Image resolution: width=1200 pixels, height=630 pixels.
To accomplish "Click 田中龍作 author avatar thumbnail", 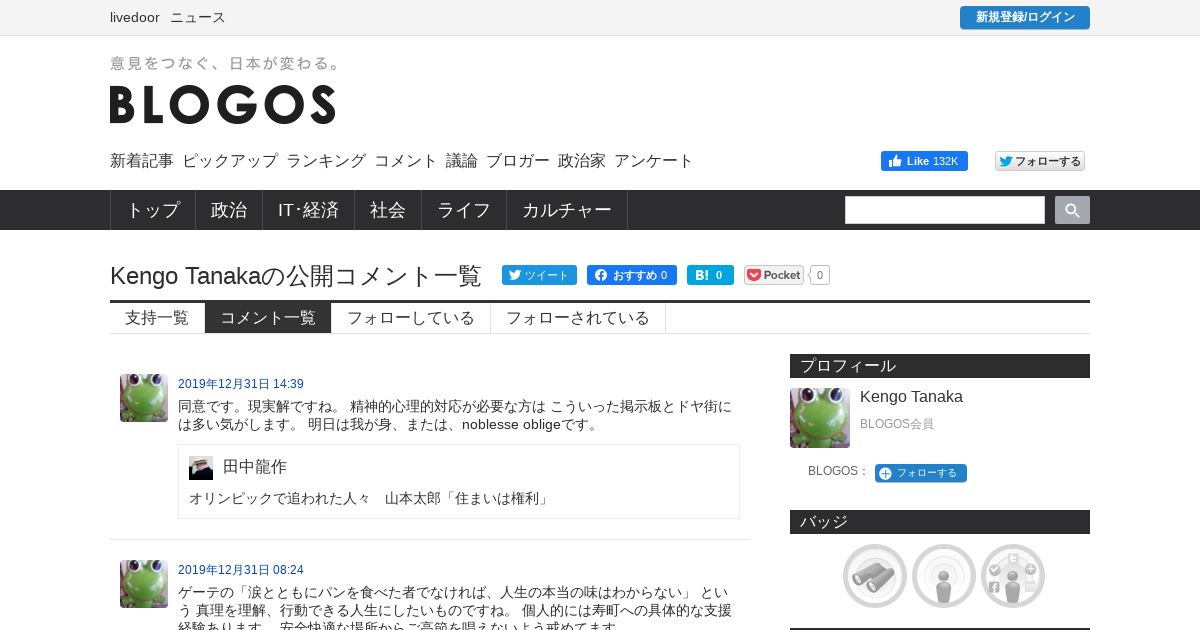I will (201, 468).
